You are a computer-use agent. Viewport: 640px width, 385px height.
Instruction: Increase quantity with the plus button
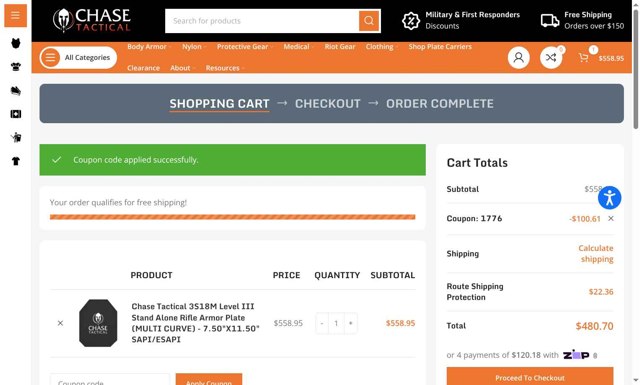coord(351,323)
